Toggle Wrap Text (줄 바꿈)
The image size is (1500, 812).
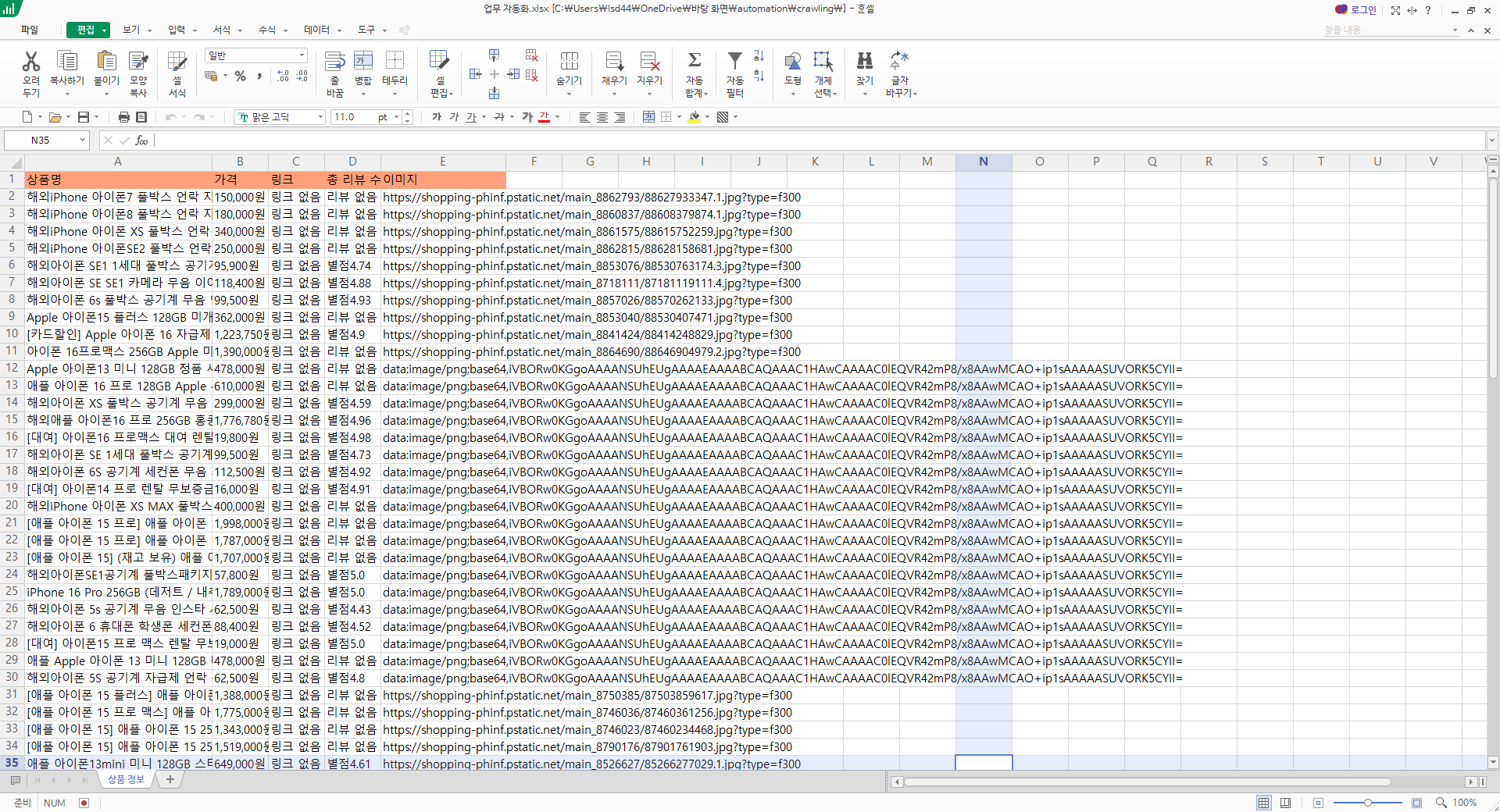click(x=335, y=62)
